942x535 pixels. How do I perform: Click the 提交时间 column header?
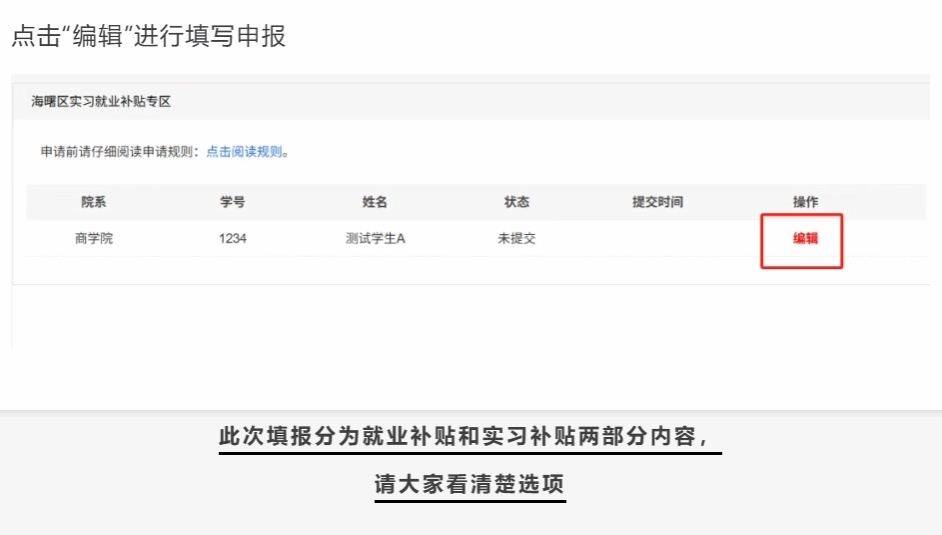[x=657, y=202]
